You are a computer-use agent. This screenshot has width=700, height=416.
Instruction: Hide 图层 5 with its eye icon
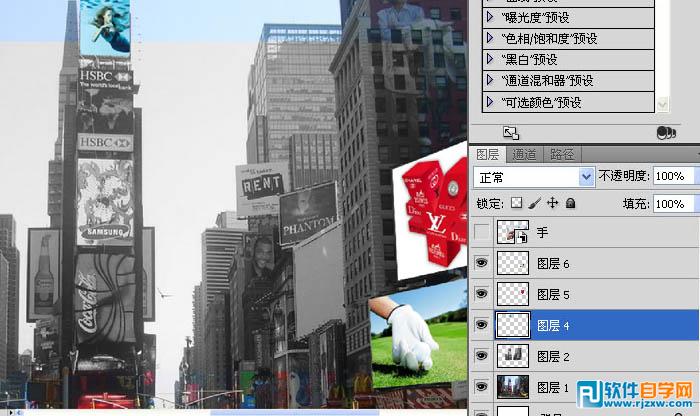tap(481, 294)
